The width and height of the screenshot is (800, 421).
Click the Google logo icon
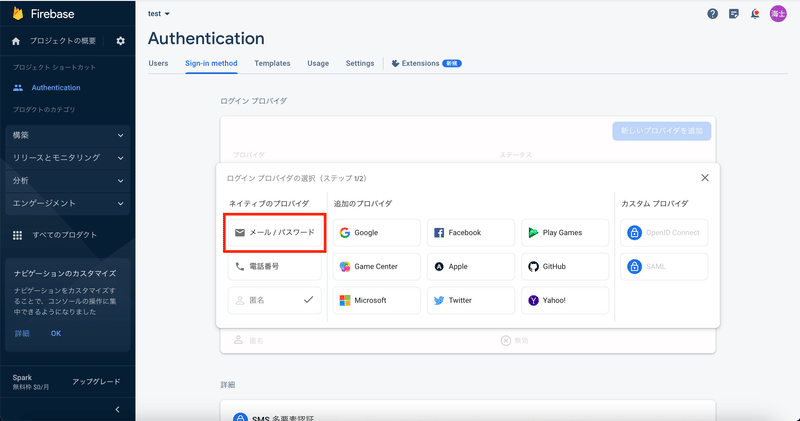coord(345,233)
